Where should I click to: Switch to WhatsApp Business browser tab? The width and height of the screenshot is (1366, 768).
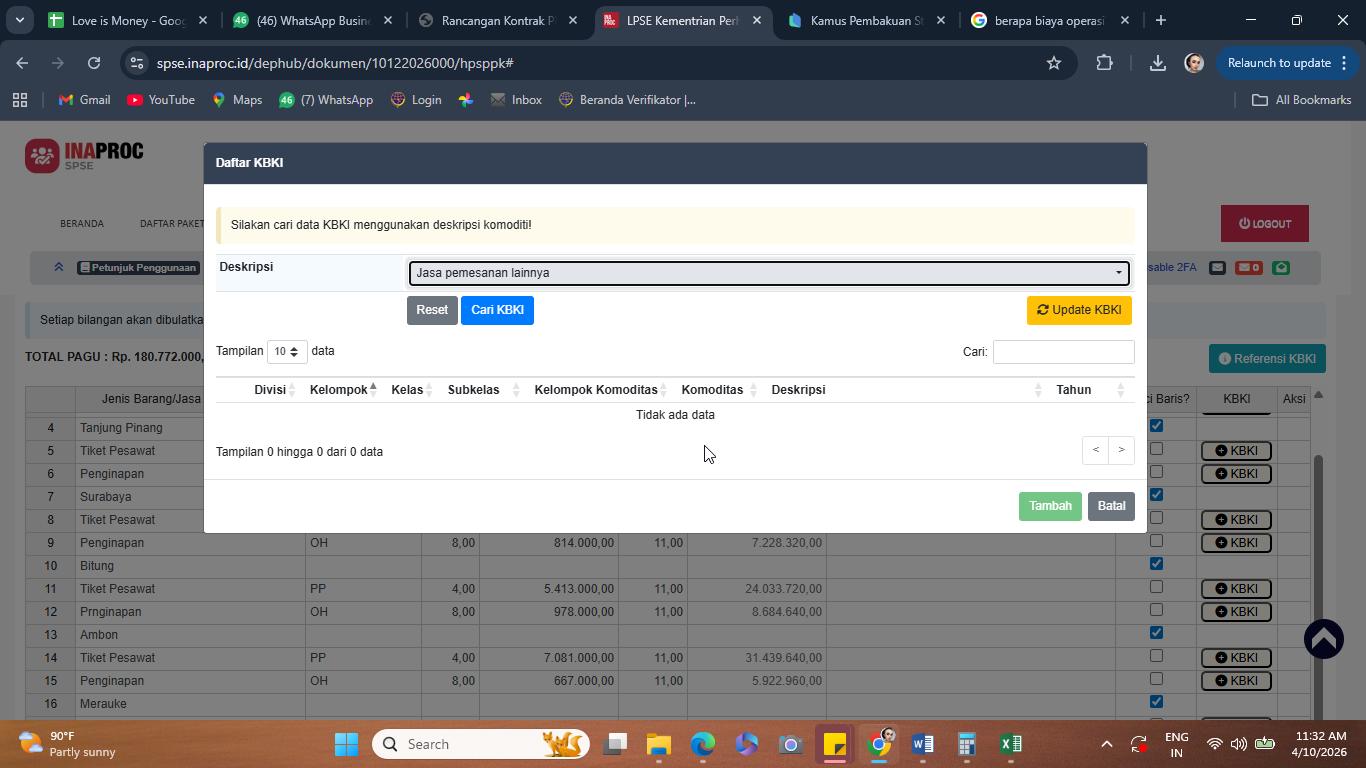point(312,20)
